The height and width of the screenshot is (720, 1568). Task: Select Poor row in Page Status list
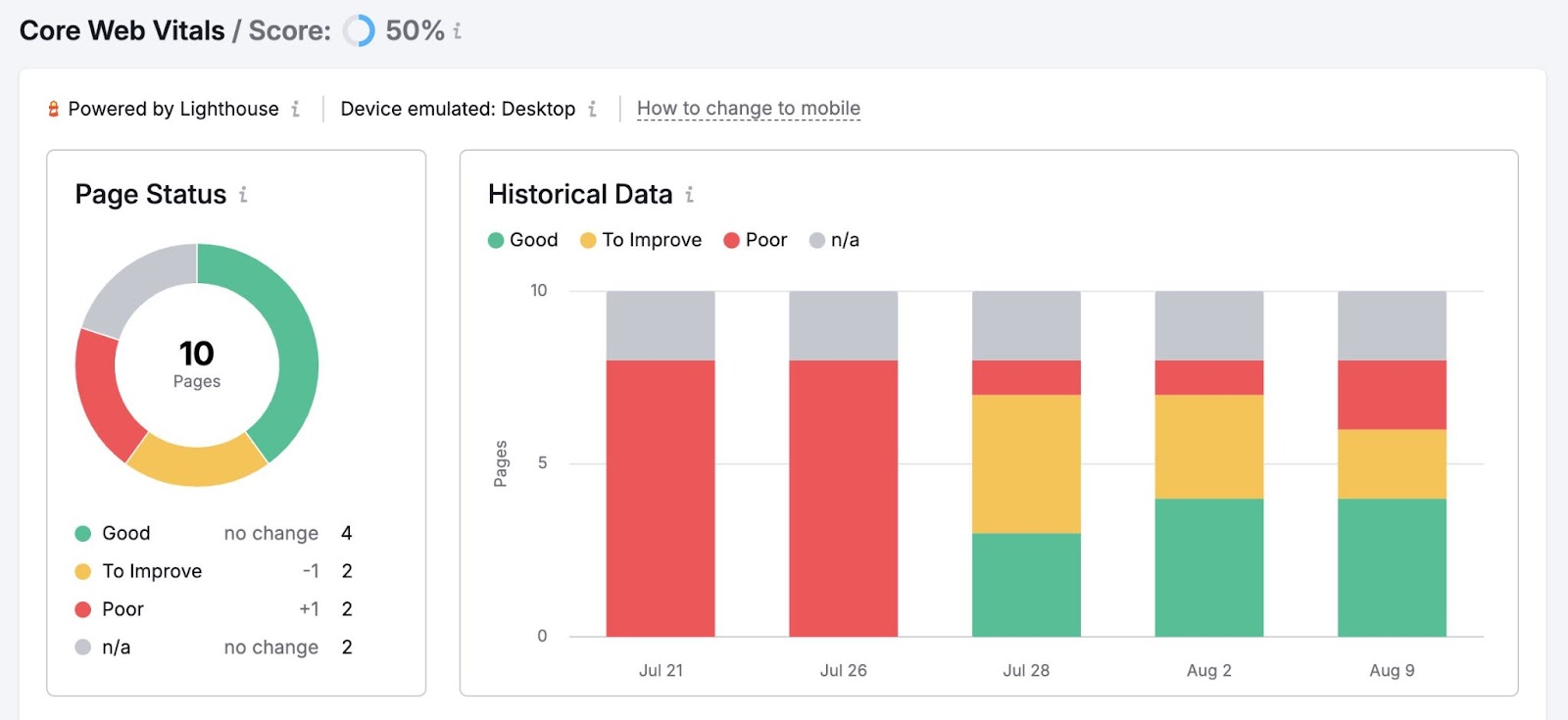pos(213,609)
